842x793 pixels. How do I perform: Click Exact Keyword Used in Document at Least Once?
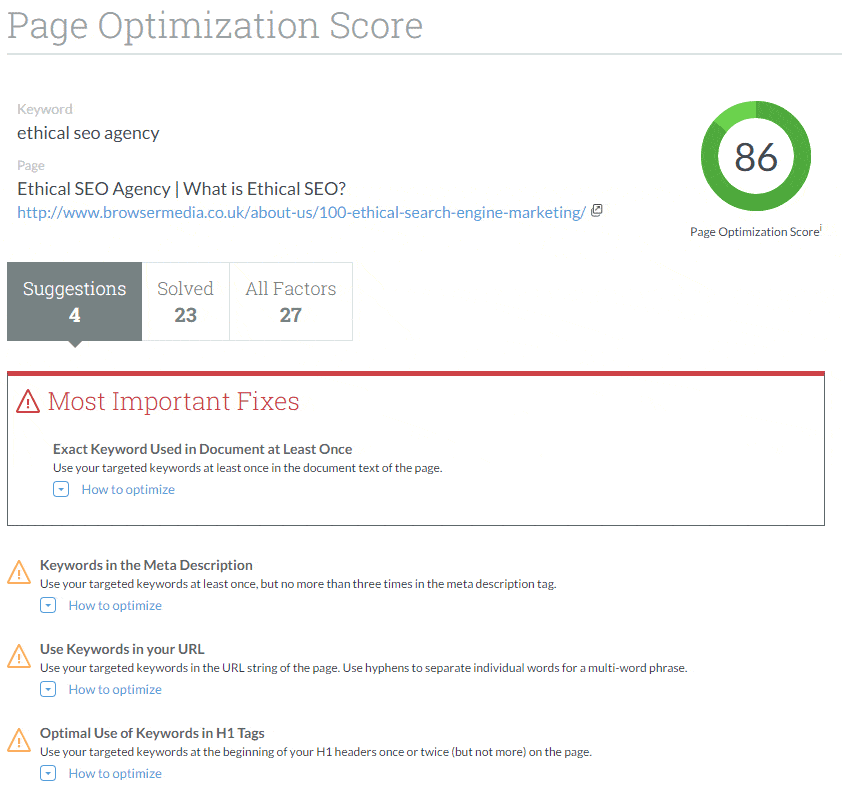[202, 449]
